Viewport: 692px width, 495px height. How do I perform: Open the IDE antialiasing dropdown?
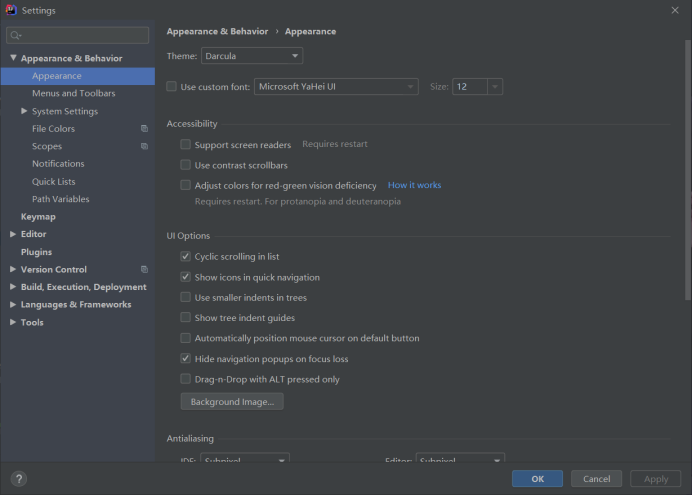pos(245,458)
